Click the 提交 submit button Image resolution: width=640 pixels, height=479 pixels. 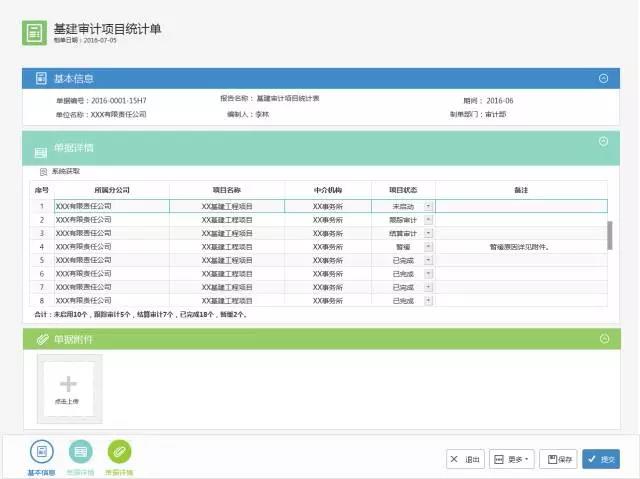click(601, 459)
